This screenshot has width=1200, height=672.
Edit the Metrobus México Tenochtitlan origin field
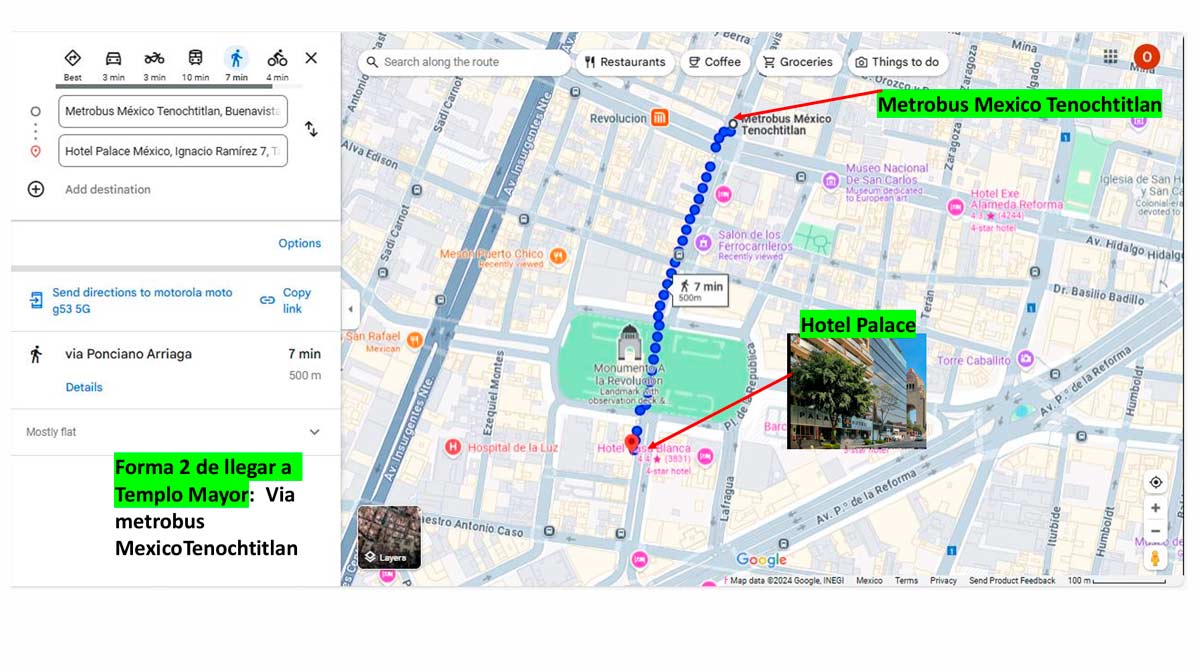[173, 111]
